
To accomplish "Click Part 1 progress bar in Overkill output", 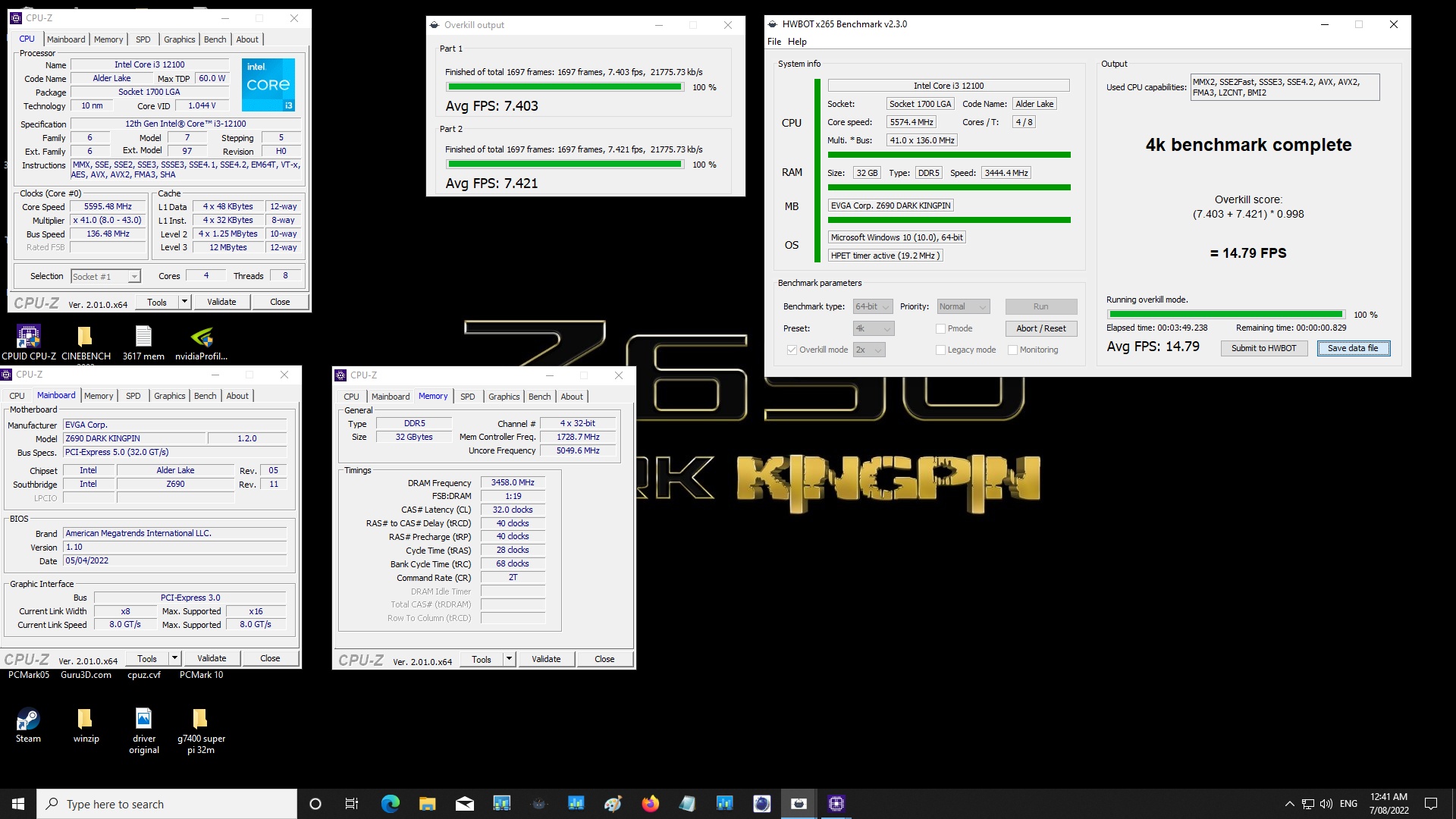I will click(x=564, y=87).
